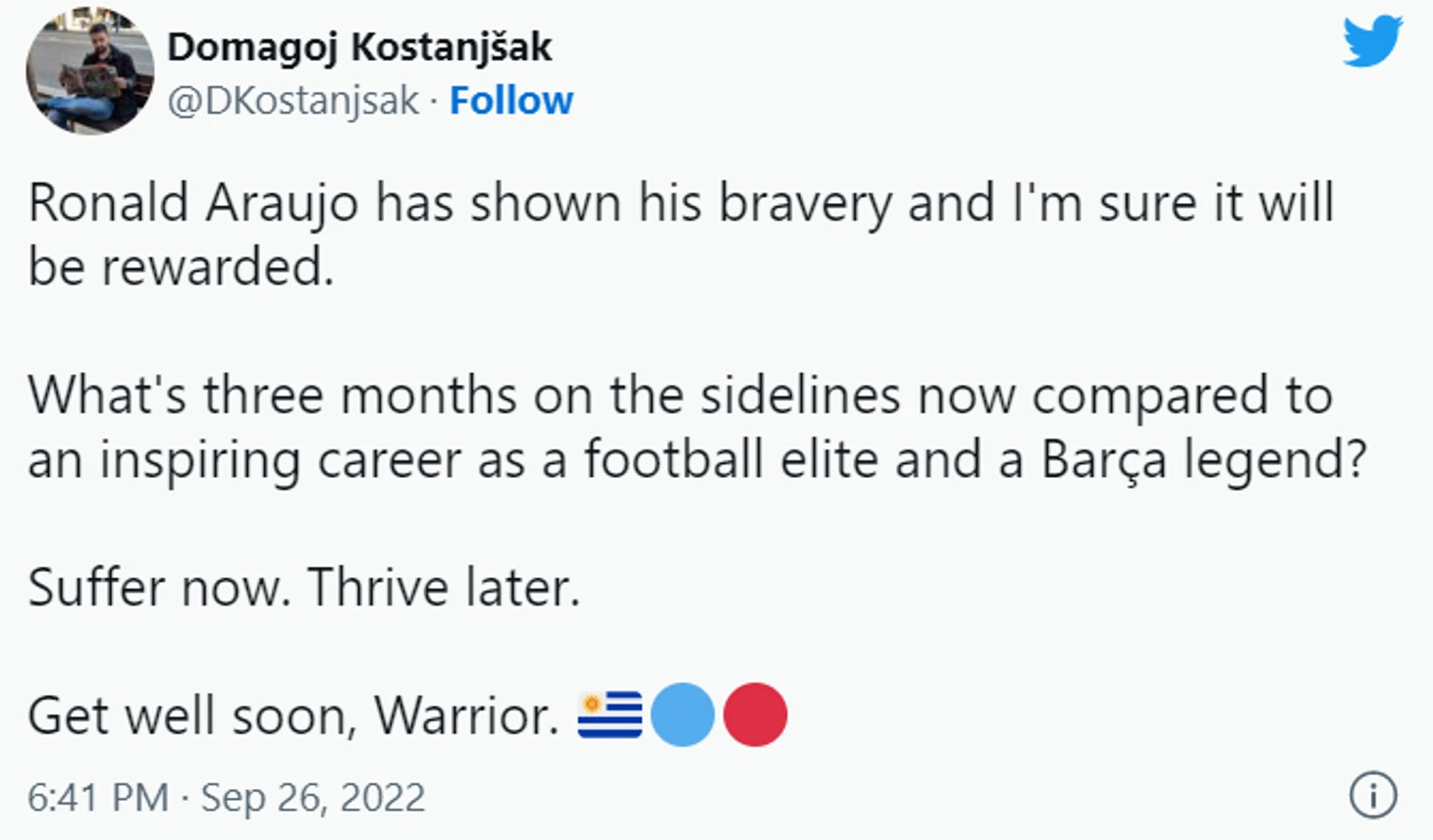
Task: Click the "Suffer now." text
Action: click(x=159, y=588)
